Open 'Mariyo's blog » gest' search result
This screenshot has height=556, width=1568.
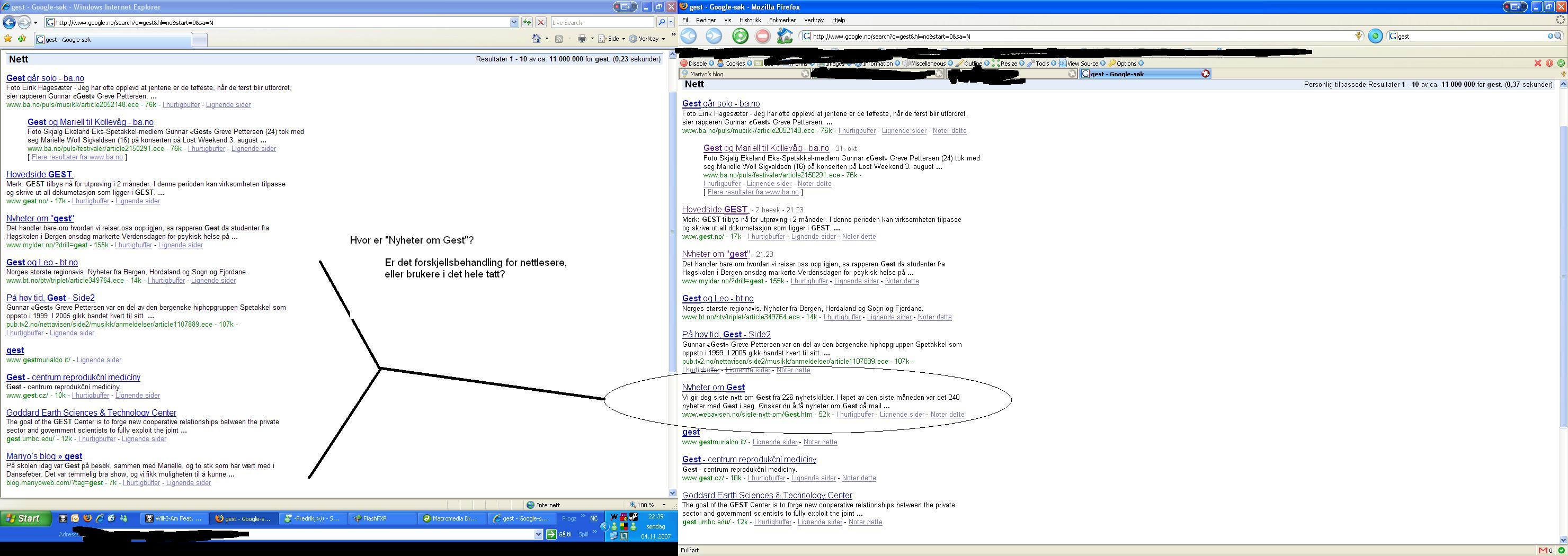[44, 456]
